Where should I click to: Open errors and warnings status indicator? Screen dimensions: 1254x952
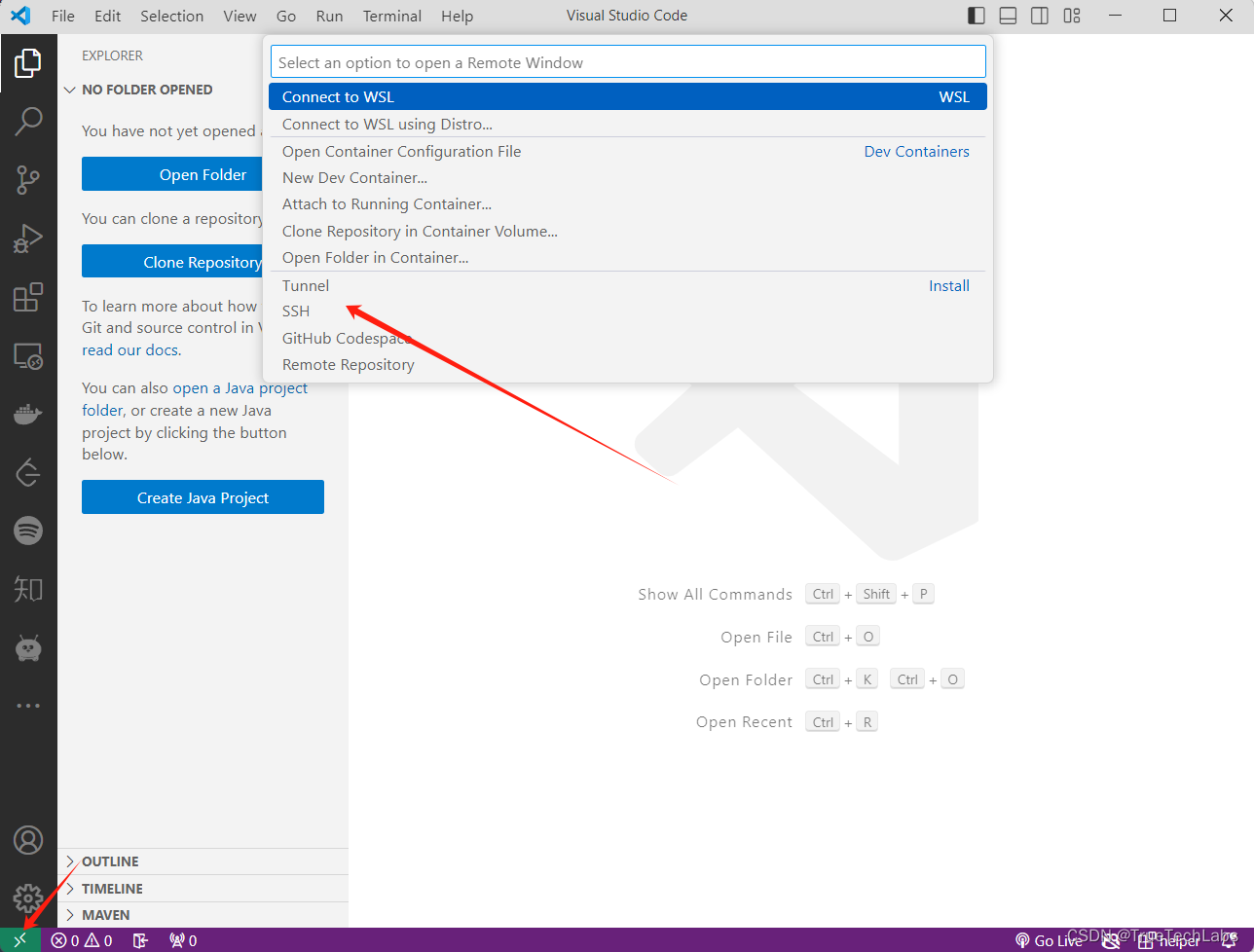tap(82, 940)
